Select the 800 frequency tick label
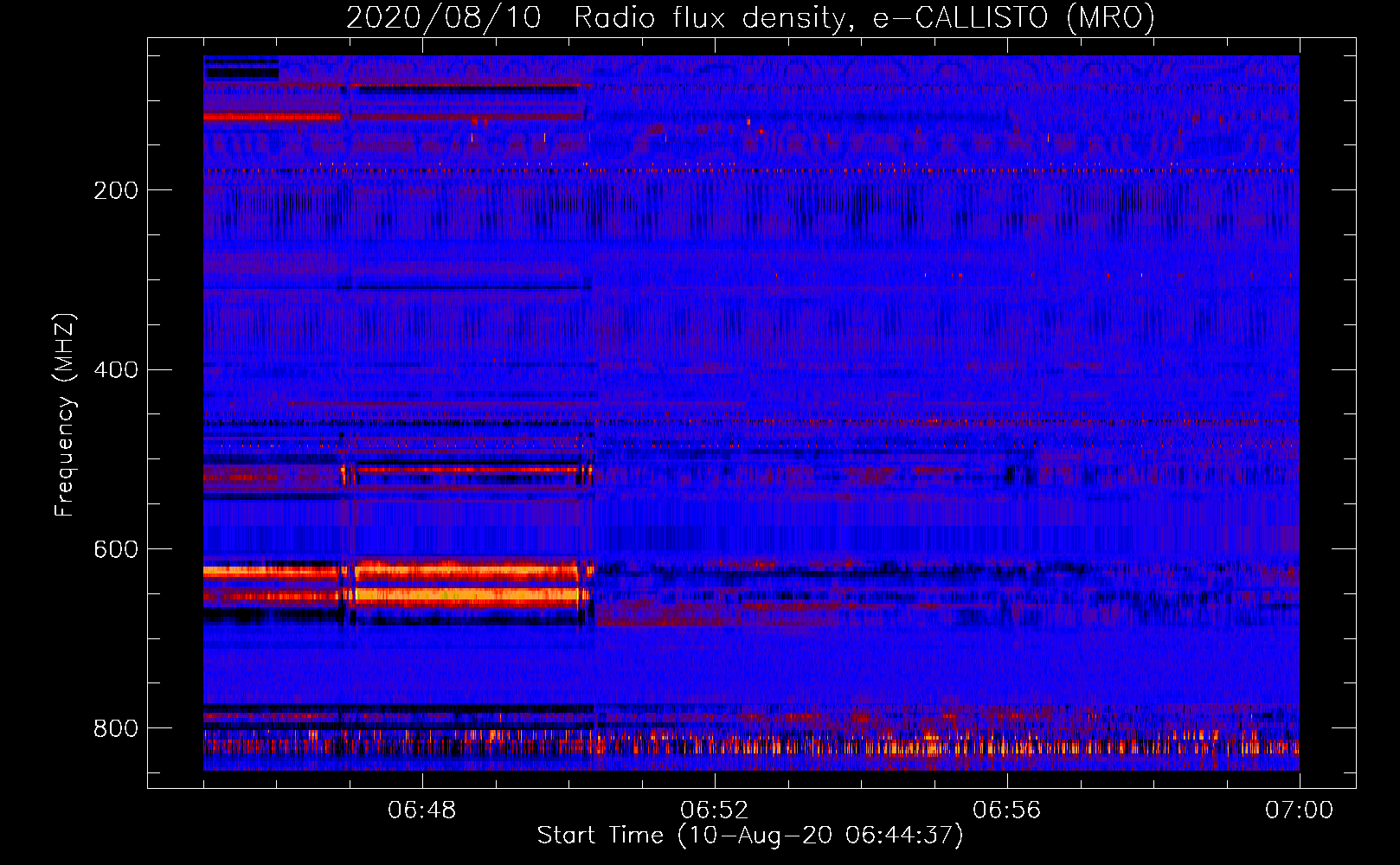 point(116,728)
